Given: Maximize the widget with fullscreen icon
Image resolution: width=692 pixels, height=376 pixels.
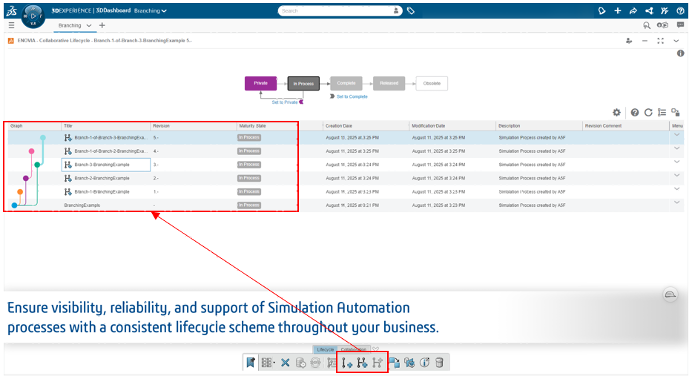Looking at the screenshot, I should pos(660,41).
